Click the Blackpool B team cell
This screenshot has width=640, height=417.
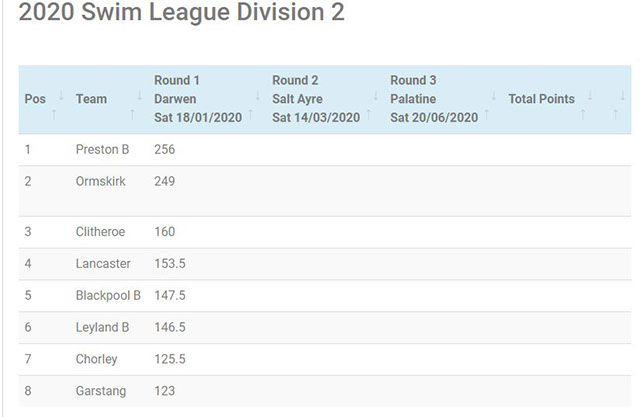108,296
